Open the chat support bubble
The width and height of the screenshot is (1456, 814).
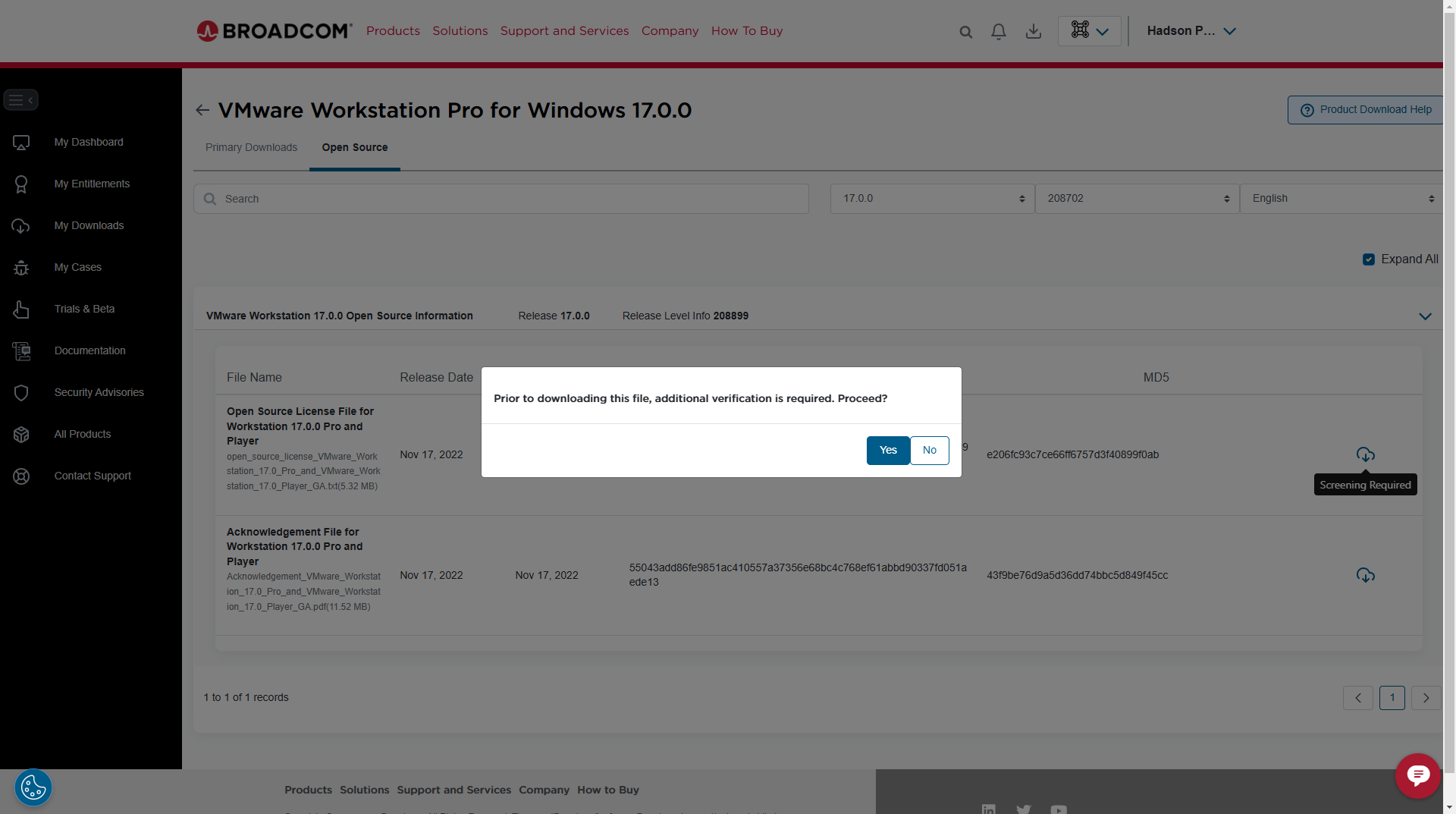1417,776
